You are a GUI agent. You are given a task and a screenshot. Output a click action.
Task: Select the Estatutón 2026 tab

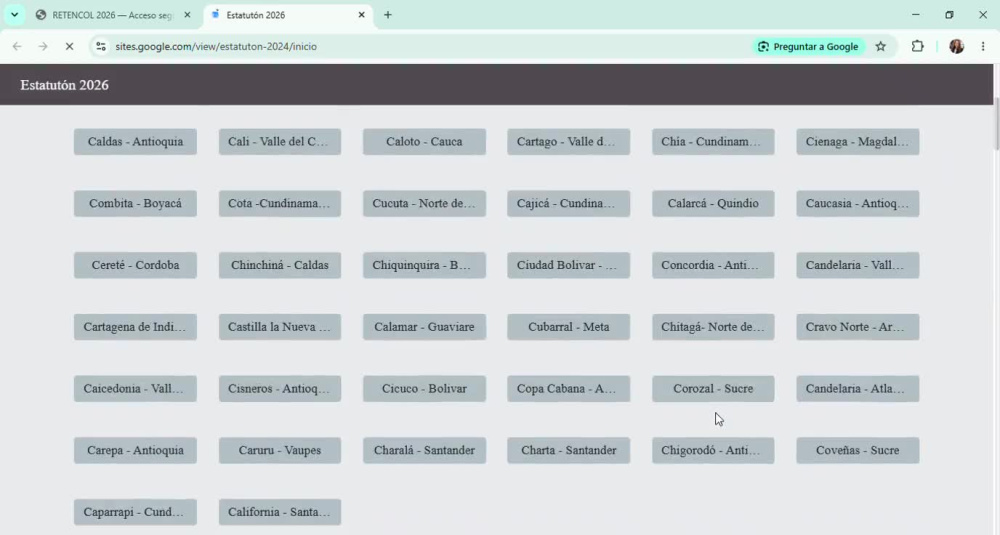288,15
